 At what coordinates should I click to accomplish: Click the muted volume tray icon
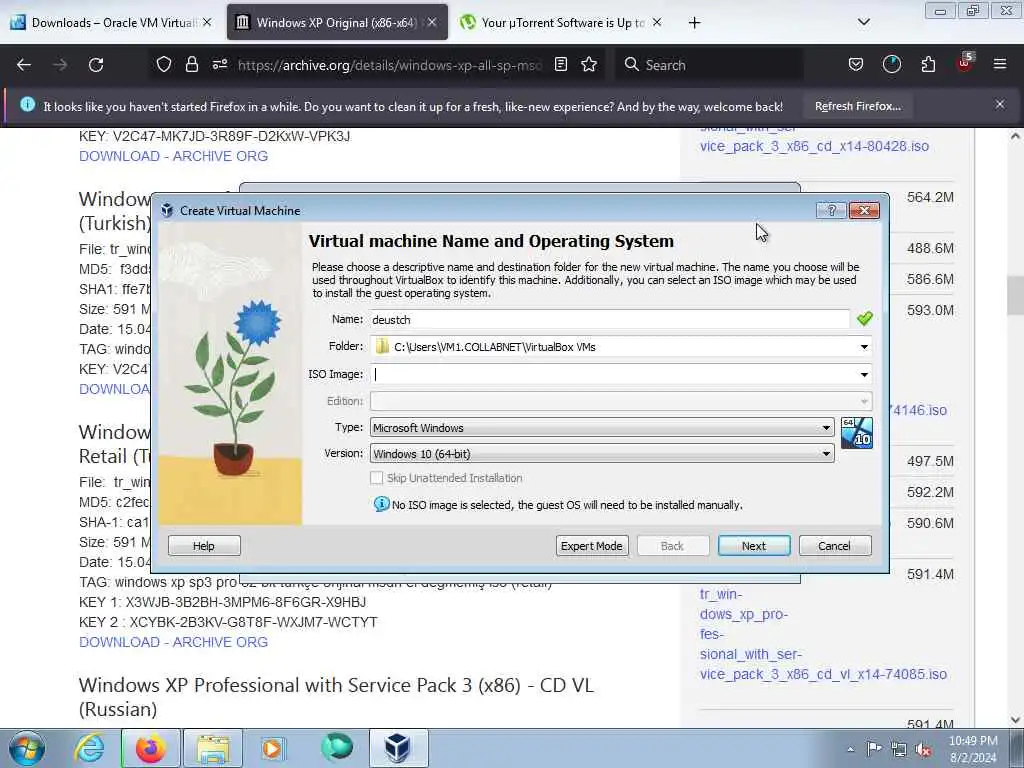tap(923, 750)
